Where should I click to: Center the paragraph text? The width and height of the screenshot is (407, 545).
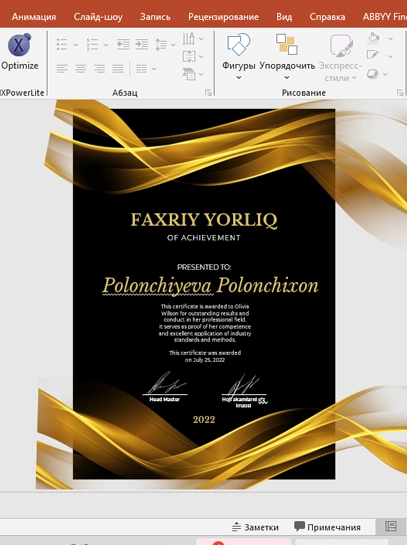pos(81,69)
